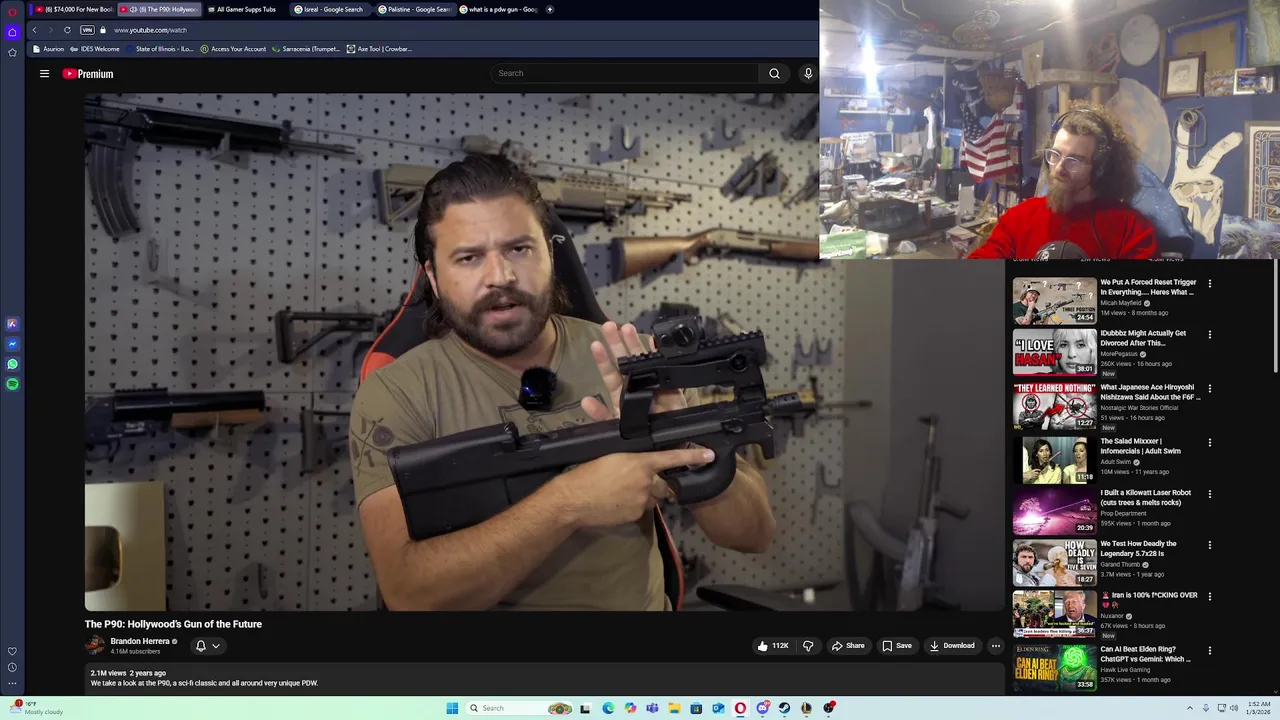The width and height of the screenshot is (1280, 720).
Task: Open Opera sidebar bookmarks star icon
Action: (12, 52)
